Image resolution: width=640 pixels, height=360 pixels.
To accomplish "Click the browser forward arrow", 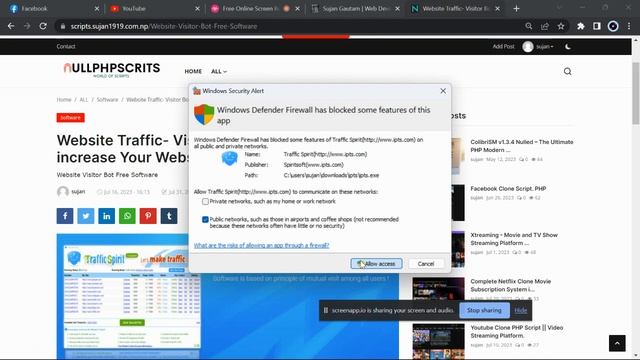I will click(x=27, y=26).
